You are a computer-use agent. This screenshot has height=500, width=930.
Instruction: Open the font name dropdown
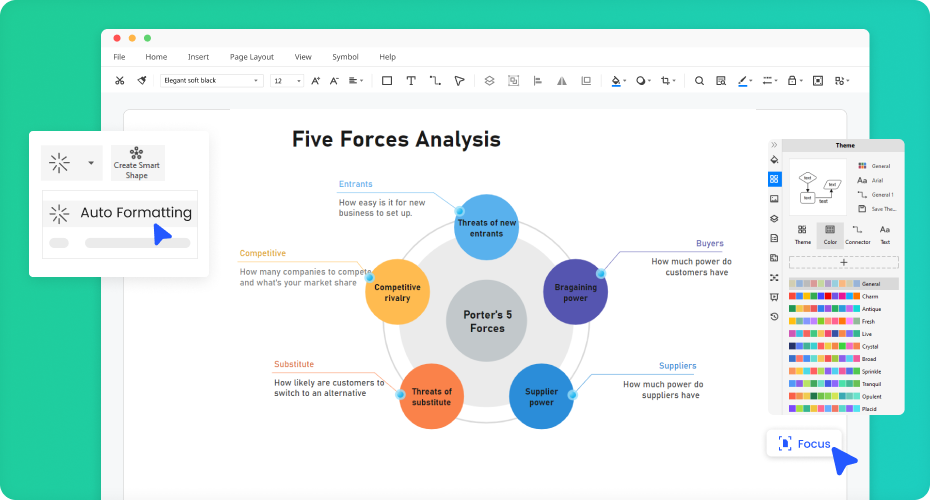click(x=211, y=80)
